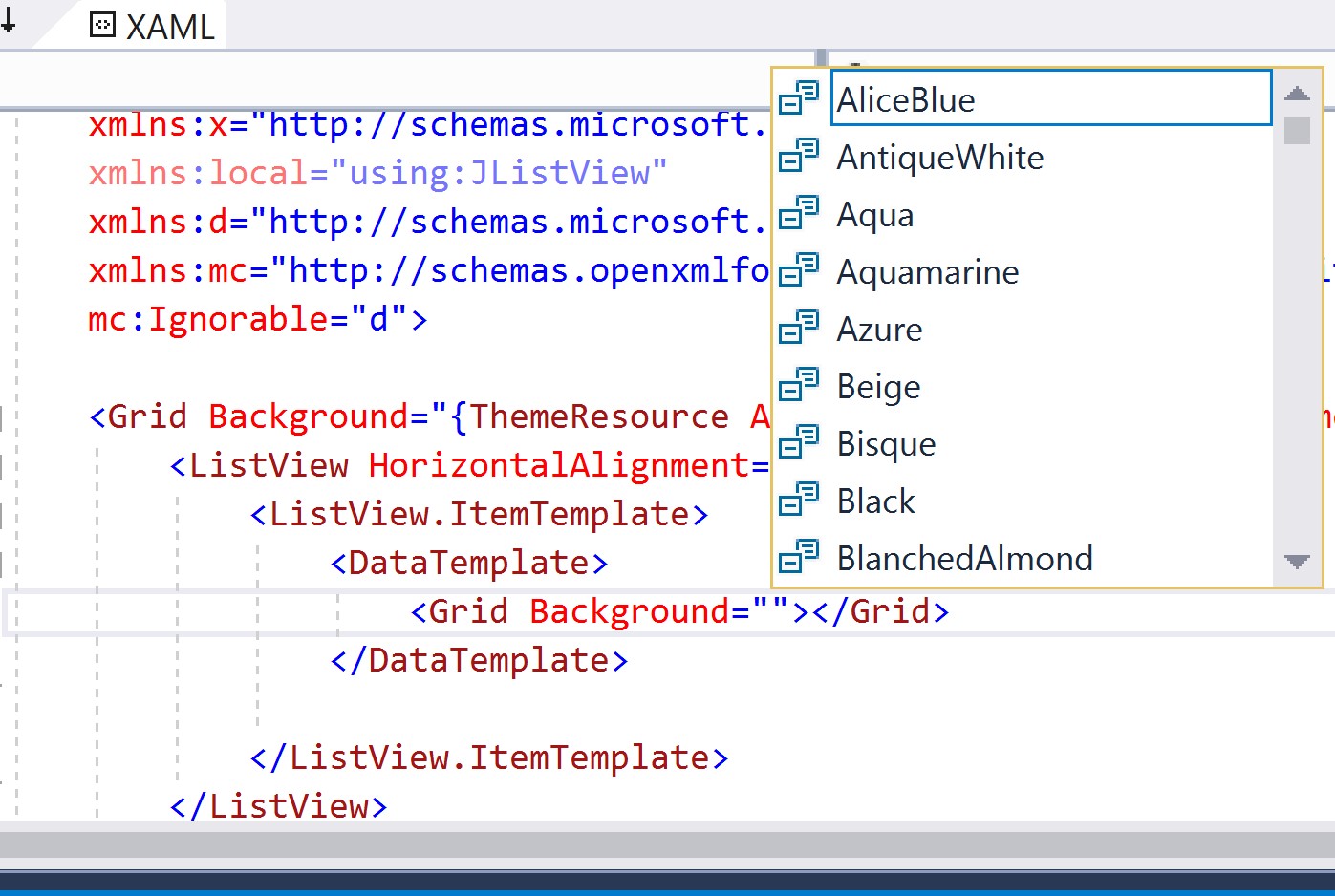Click the IntelliSense list scrollbar thumb
1335x896 pixels.
(x=1297, y=130)
